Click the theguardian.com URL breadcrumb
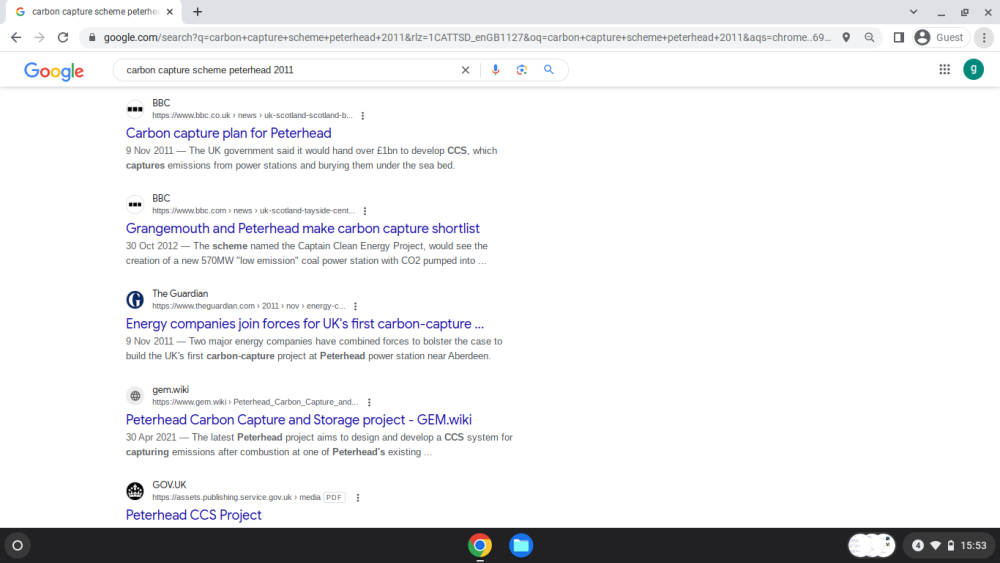Image resolution: width=1000 pixels, height=563 pixels. pos(249,306)
